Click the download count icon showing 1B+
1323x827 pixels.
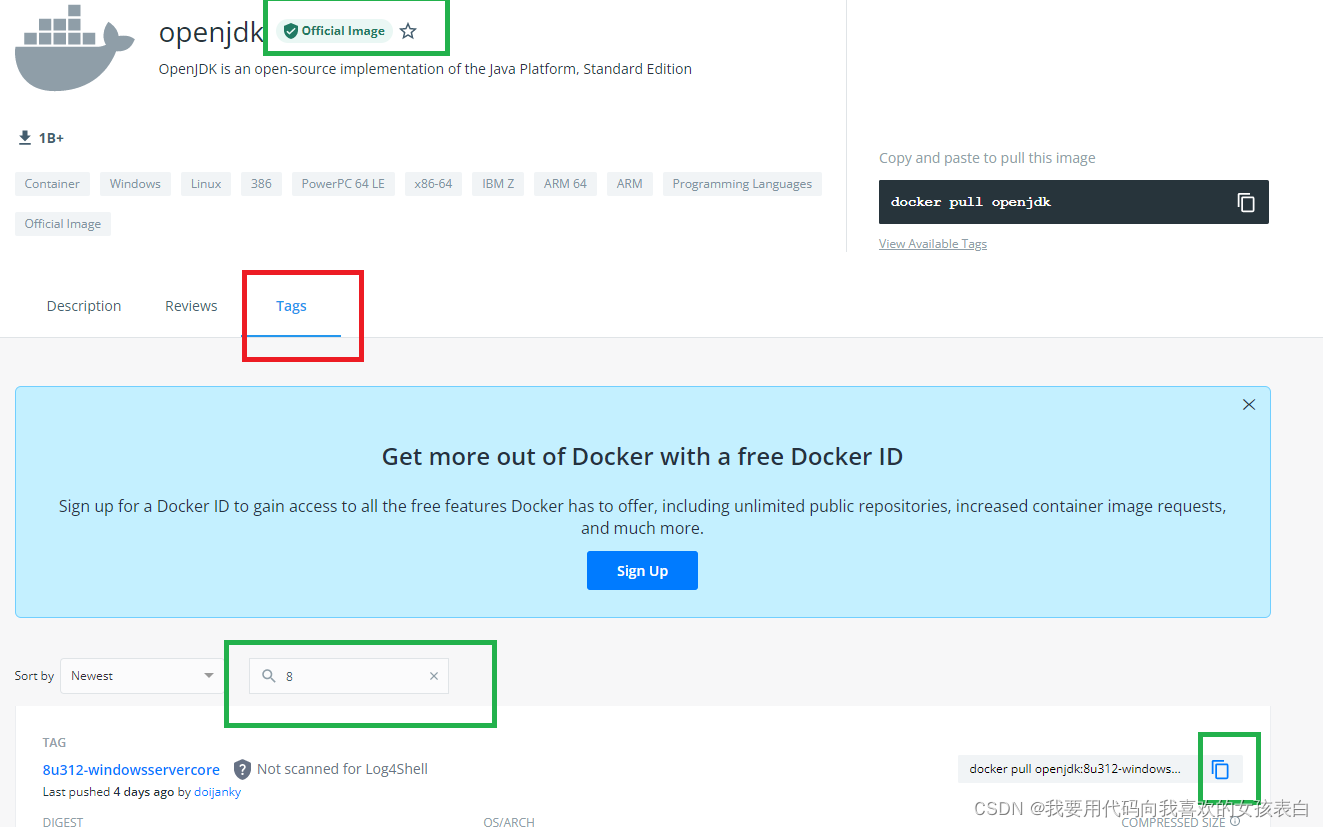point(25,137)
